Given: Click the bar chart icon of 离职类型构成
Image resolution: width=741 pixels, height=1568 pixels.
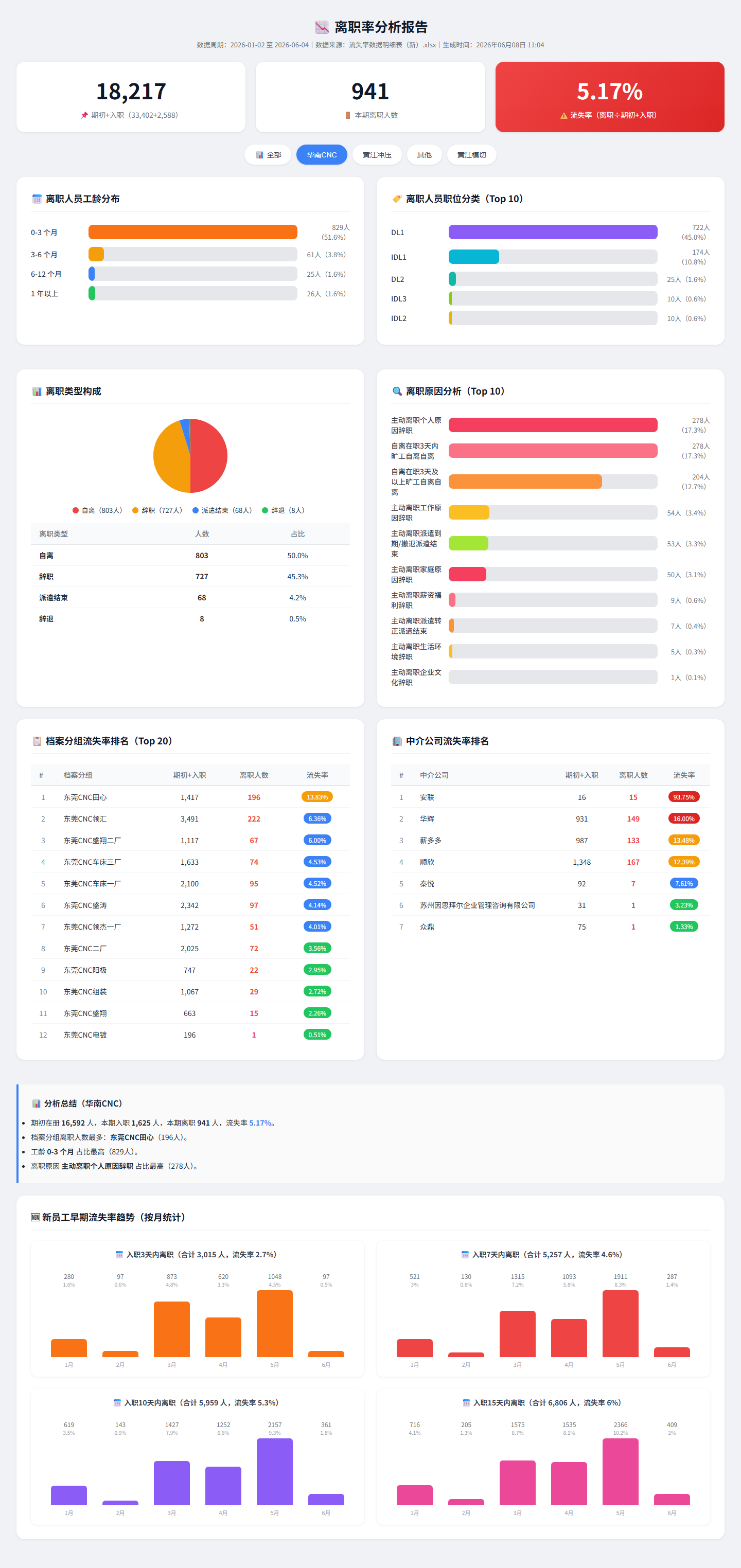Looking at the screenshot, I should click(x=37, y=391).
